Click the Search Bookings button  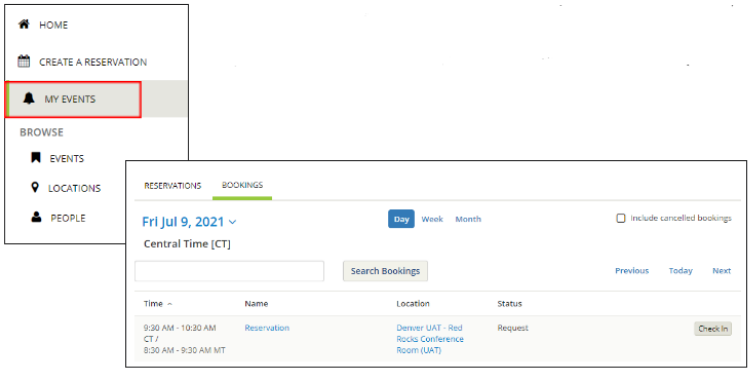tap(385, 271)
